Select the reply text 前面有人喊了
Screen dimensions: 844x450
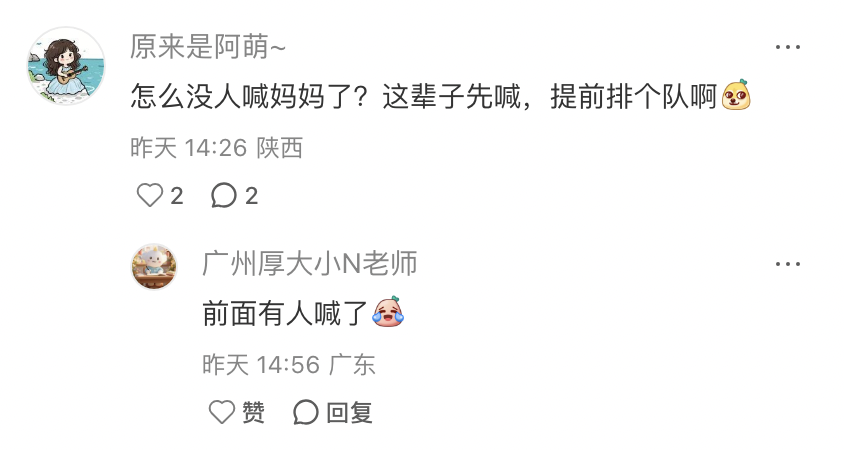285,313
